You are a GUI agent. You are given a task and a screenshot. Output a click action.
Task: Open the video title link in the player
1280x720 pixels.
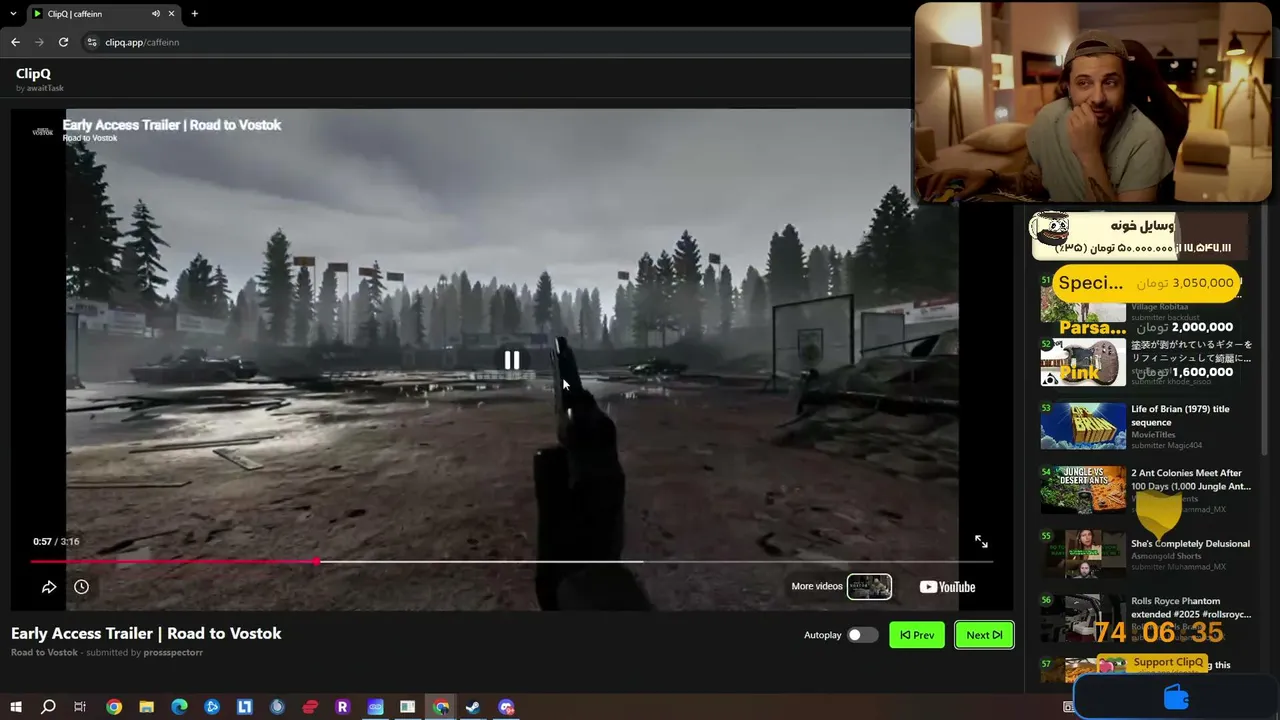click(172, 125)
